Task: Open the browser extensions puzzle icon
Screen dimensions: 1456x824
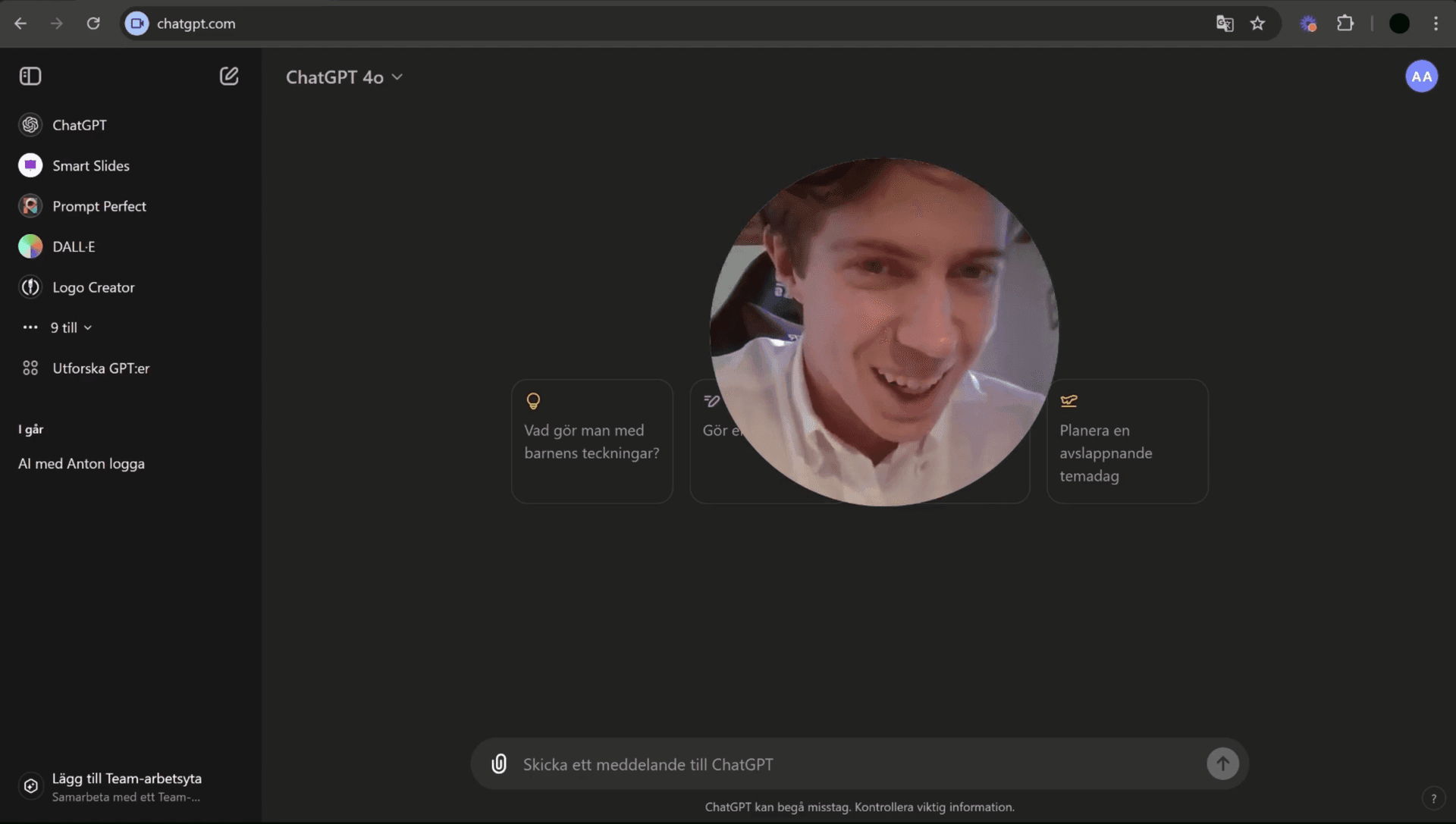Action: (1345, 23)
